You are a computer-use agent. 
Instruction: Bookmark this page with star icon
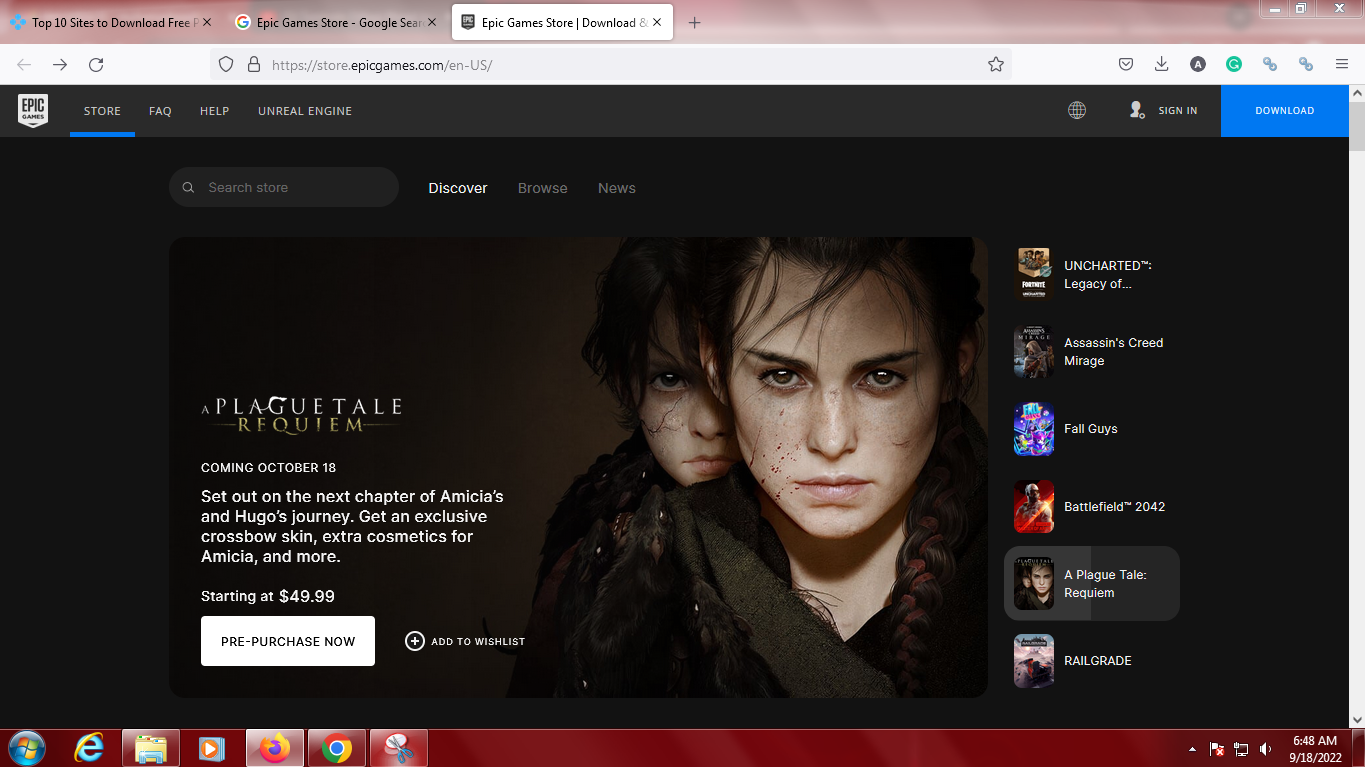coord(996,64)
